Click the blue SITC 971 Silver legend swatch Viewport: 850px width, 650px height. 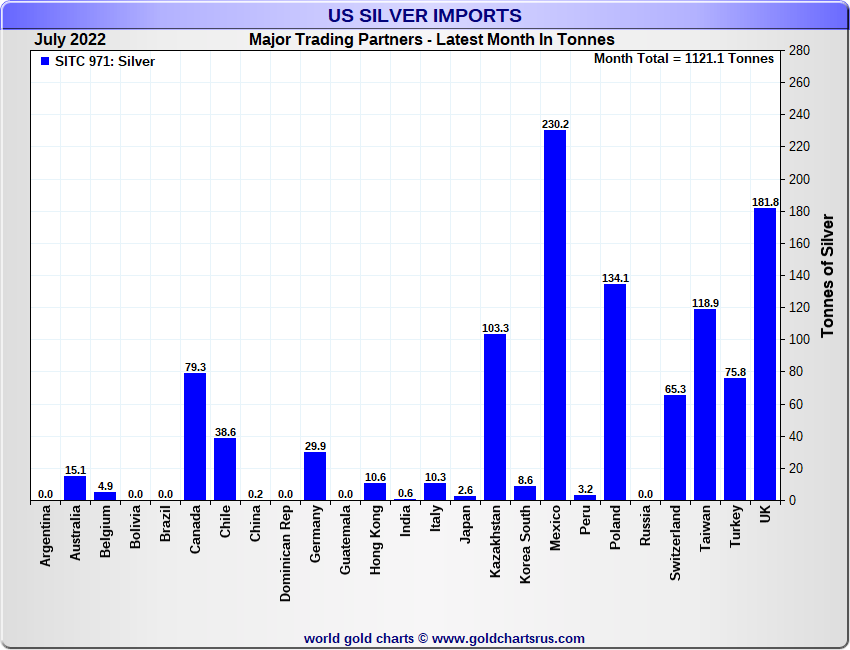click(x=45, y=61)
